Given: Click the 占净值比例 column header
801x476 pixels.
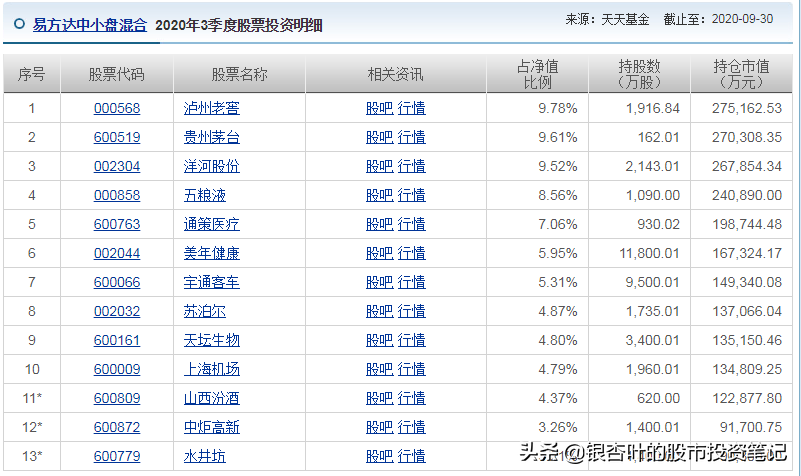Looking at the screenshot, I should click(x=537, y=74).
